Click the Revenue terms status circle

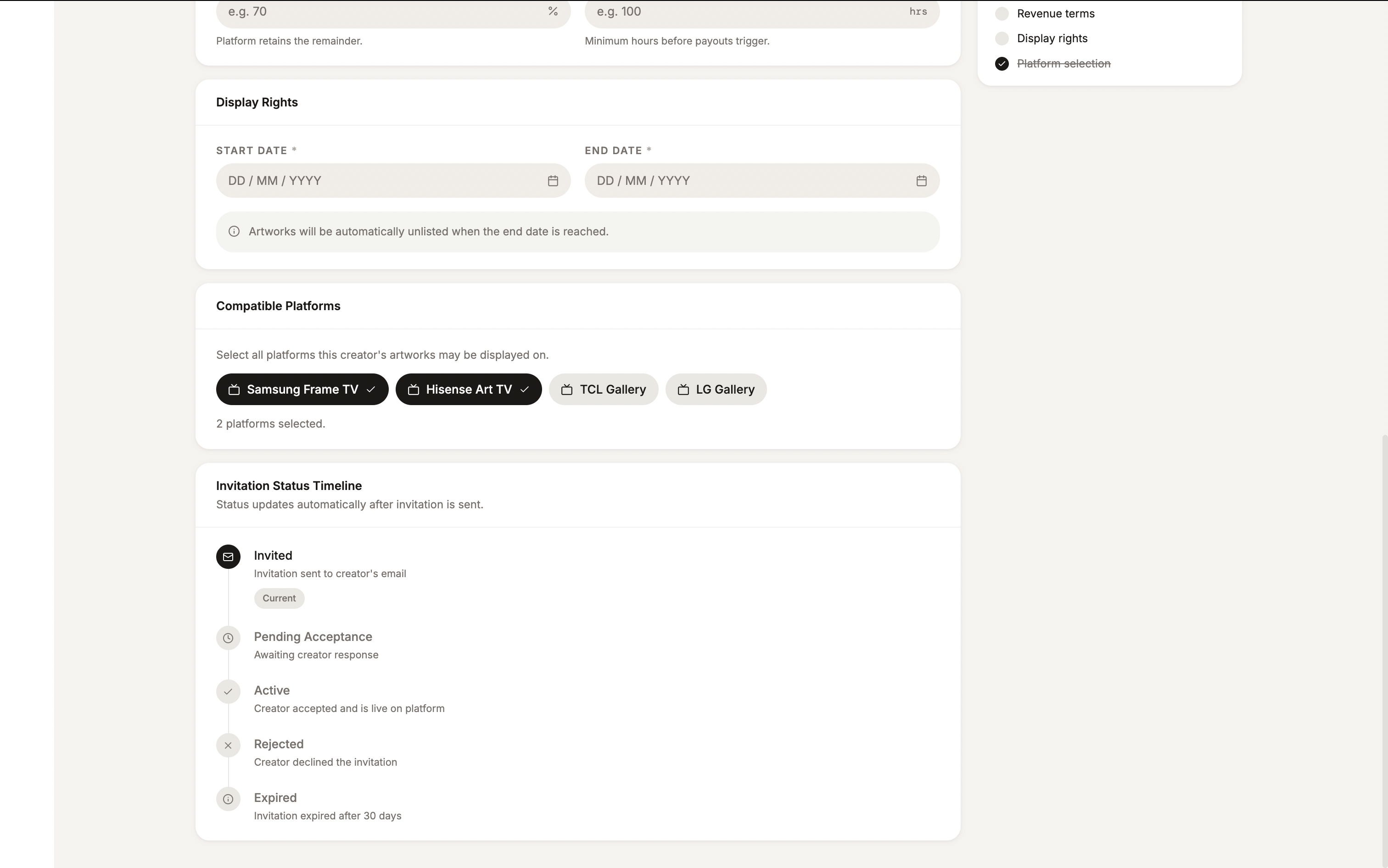1002,14
